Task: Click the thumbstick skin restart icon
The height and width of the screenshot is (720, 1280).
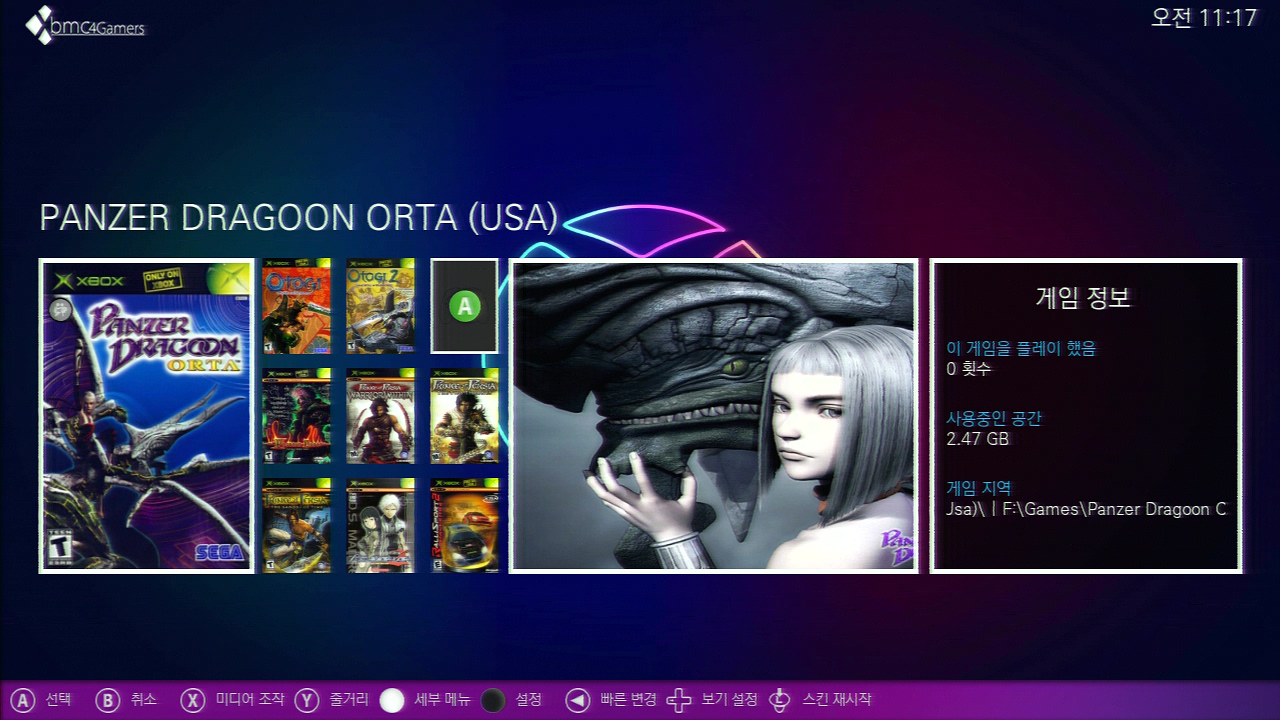Action: [780, 700]
